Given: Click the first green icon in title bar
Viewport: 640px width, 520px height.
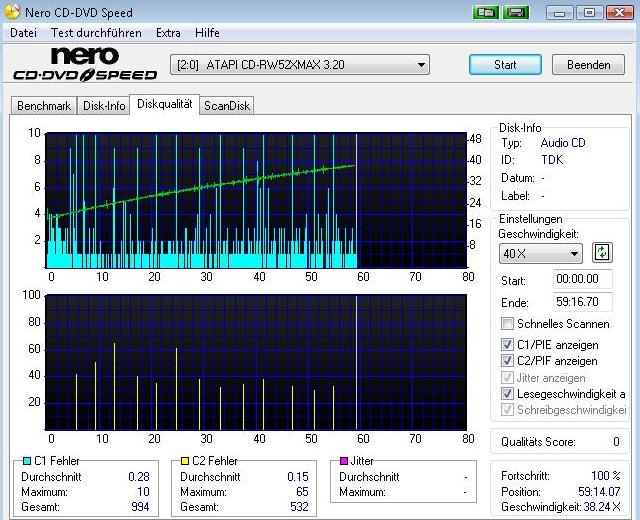Looking at the screenshot, I should 487,12.
